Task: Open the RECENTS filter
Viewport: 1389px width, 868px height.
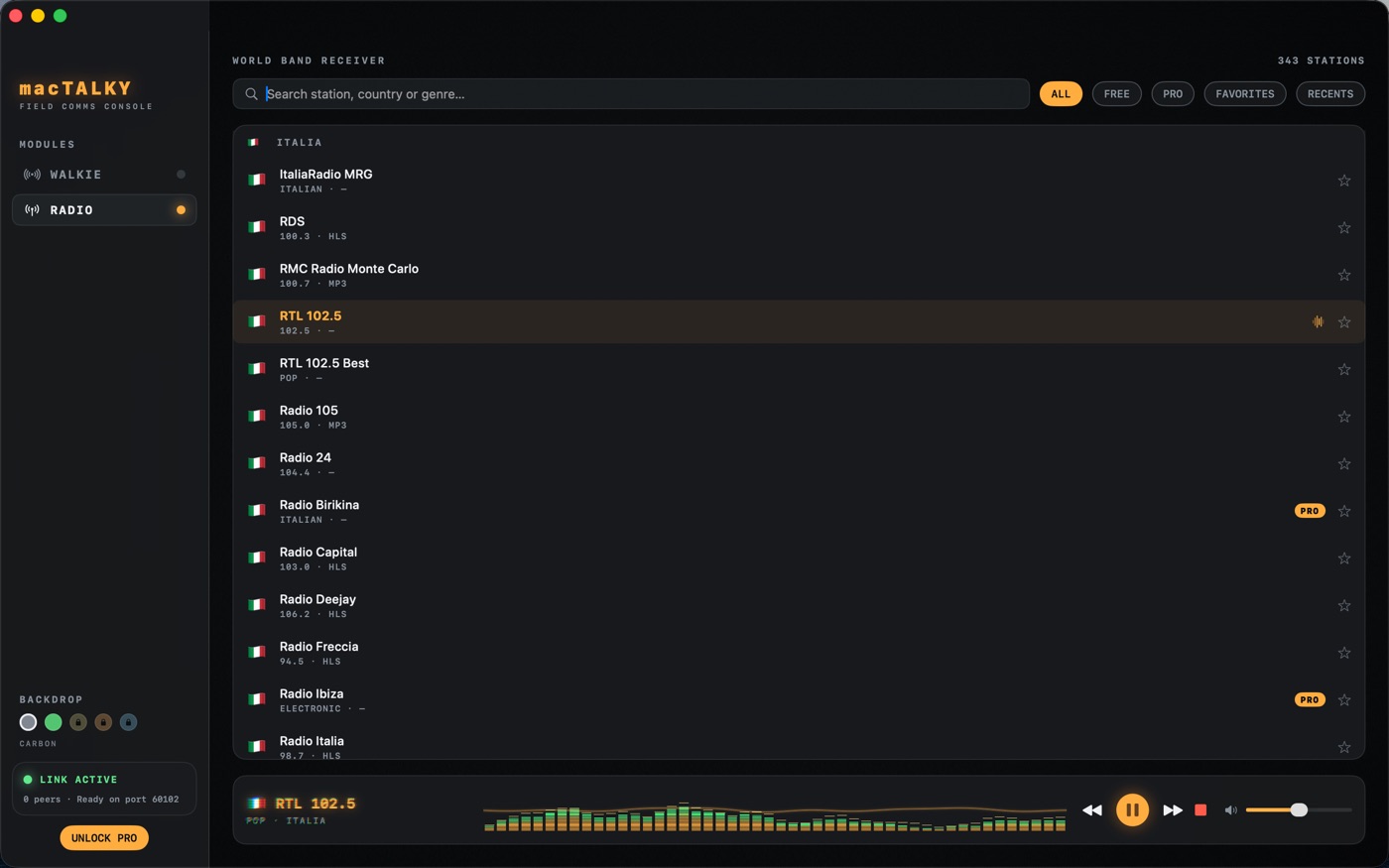Action: [x=1330, y=94]
